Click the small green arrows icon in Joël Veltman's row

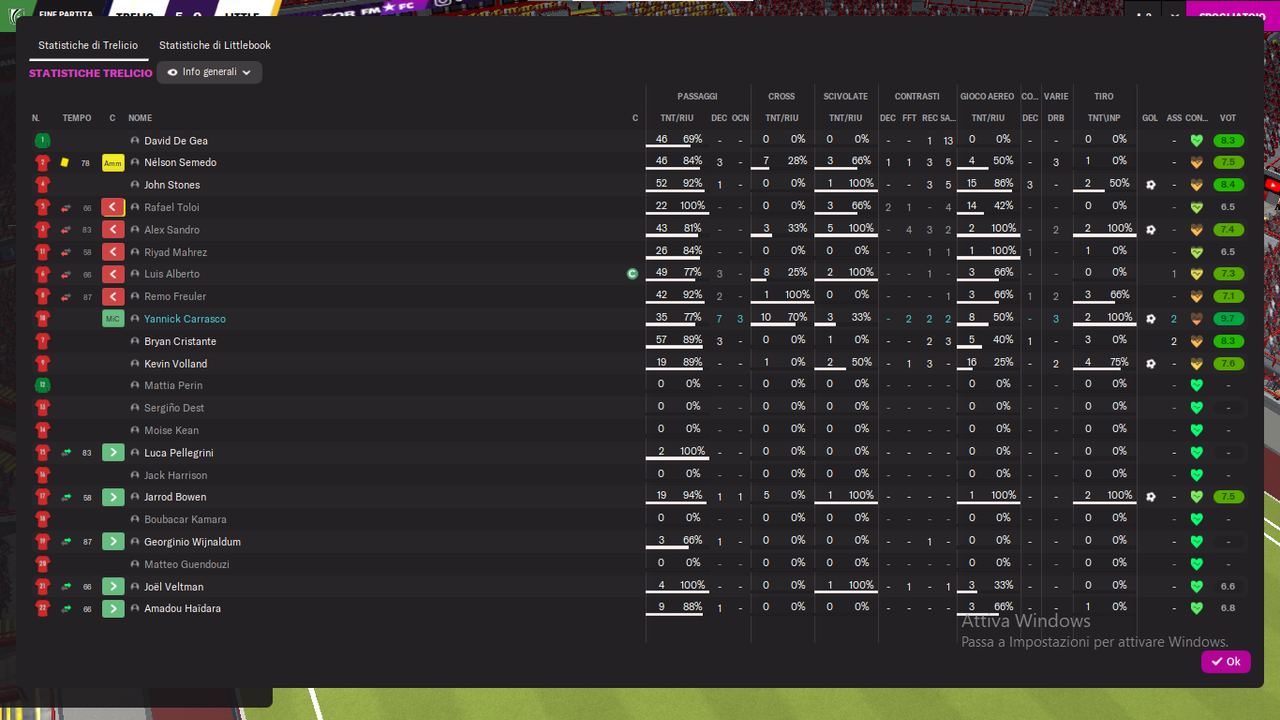pyautogui.click(x=66, y=587)
